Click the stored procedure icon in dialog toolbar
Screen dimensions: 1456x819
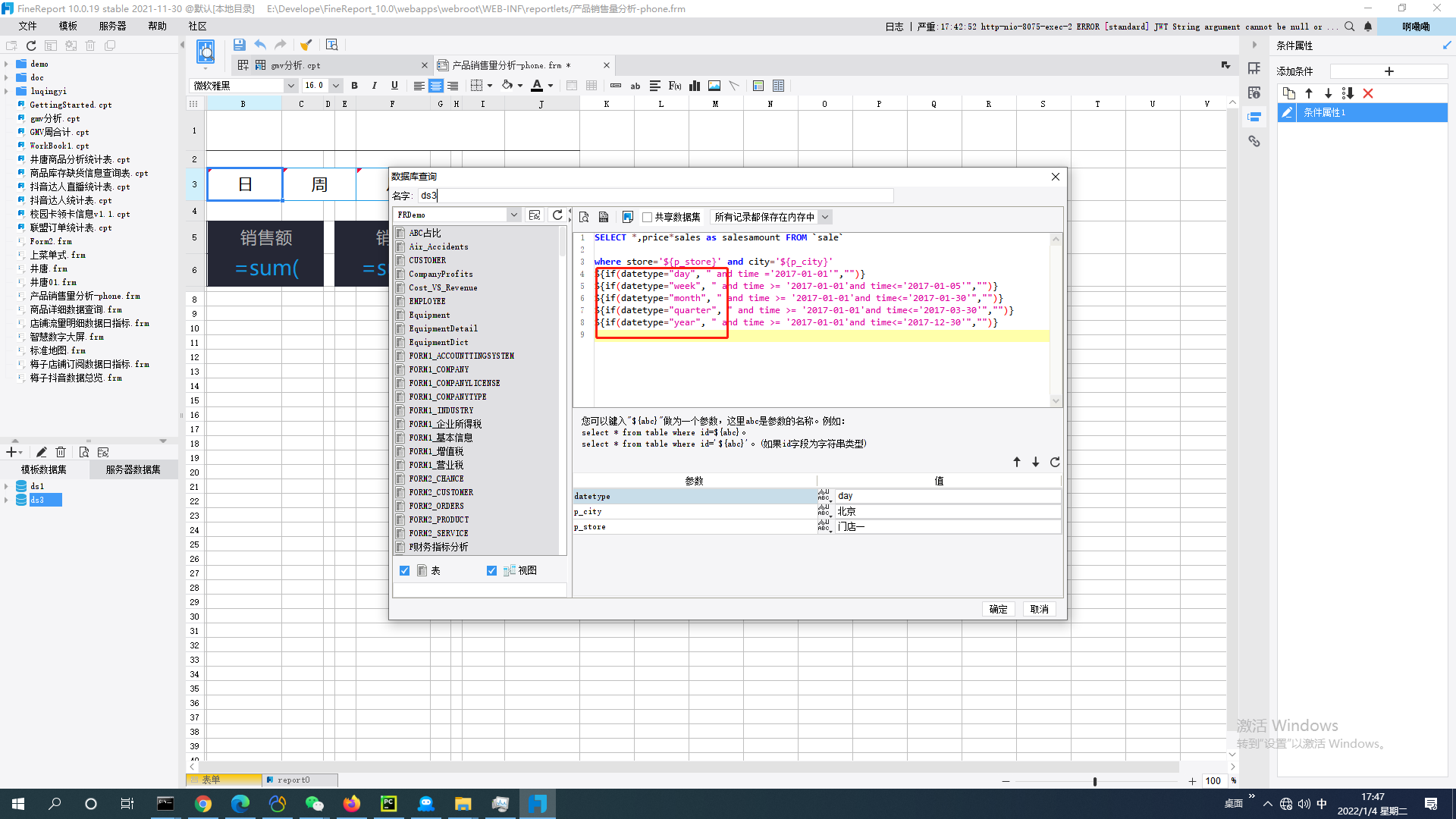coord(604,217)
